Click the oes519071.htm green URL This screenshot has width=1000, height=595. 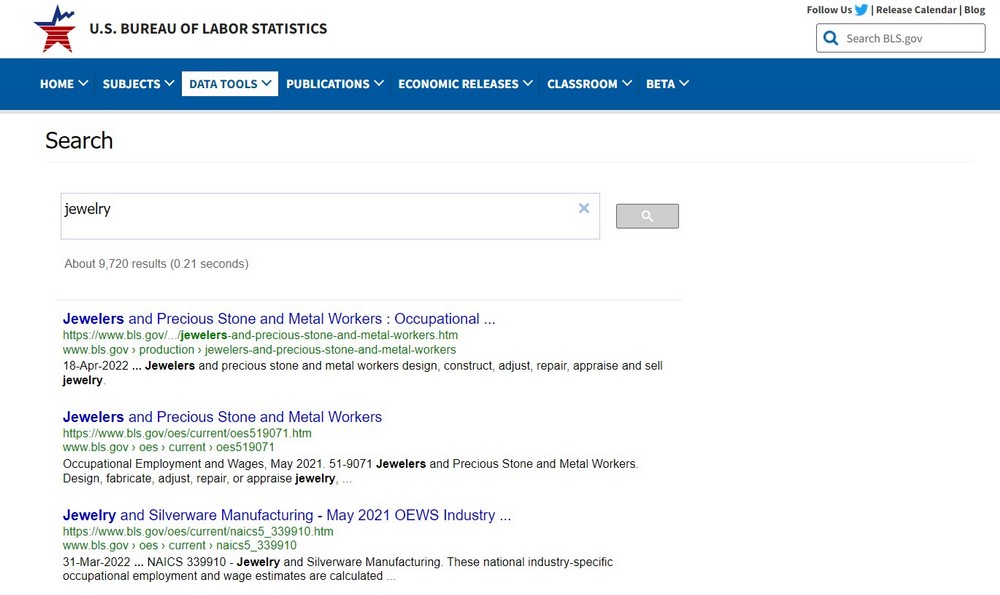click(187, 434)
